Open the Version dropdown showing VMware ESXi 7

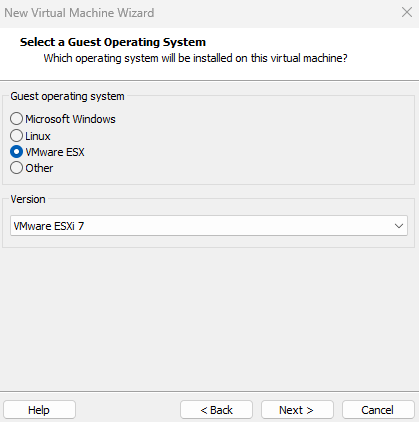209,226
